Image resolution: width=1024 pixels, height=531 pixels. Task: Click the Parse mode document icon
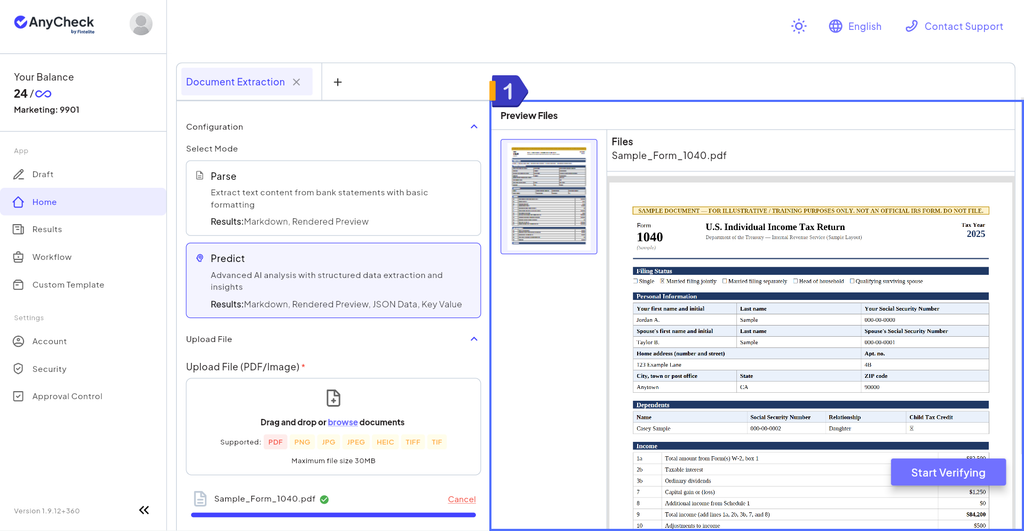pos(200,176)
